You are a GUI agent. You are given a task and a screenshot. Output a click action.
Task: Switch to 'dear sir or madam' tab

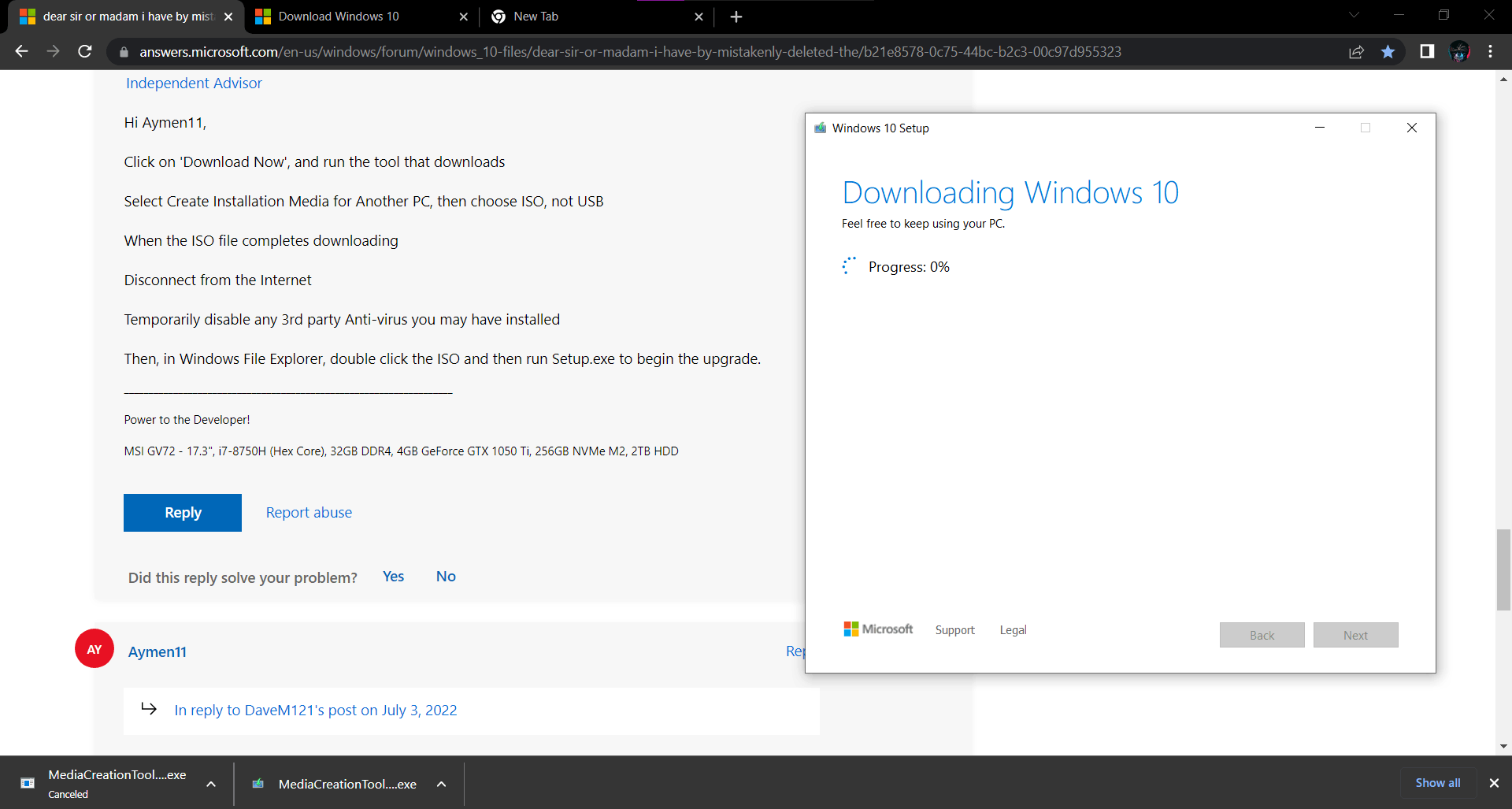[x=126, y=17]
